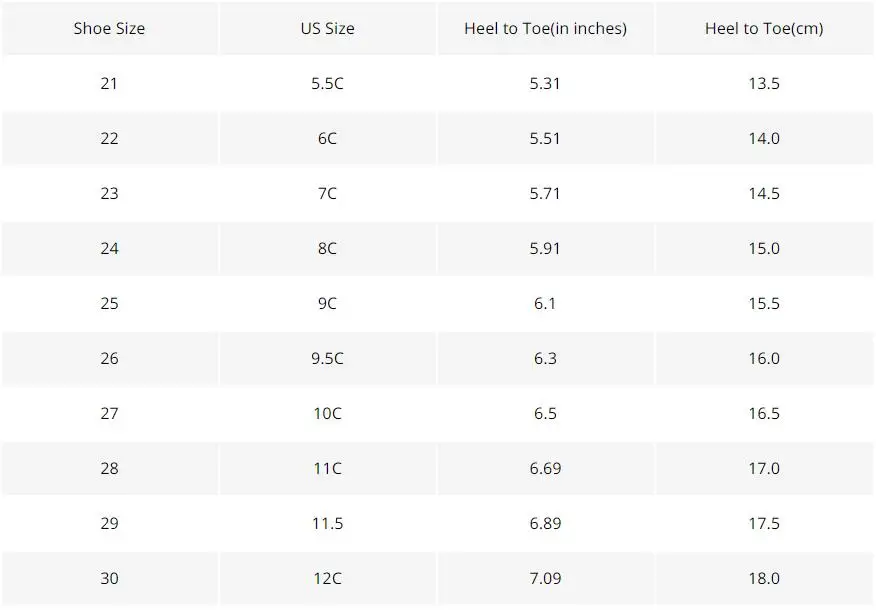Click the 13.5 cm value
Screen dimensions: 876x612
(x=764, y=83)
